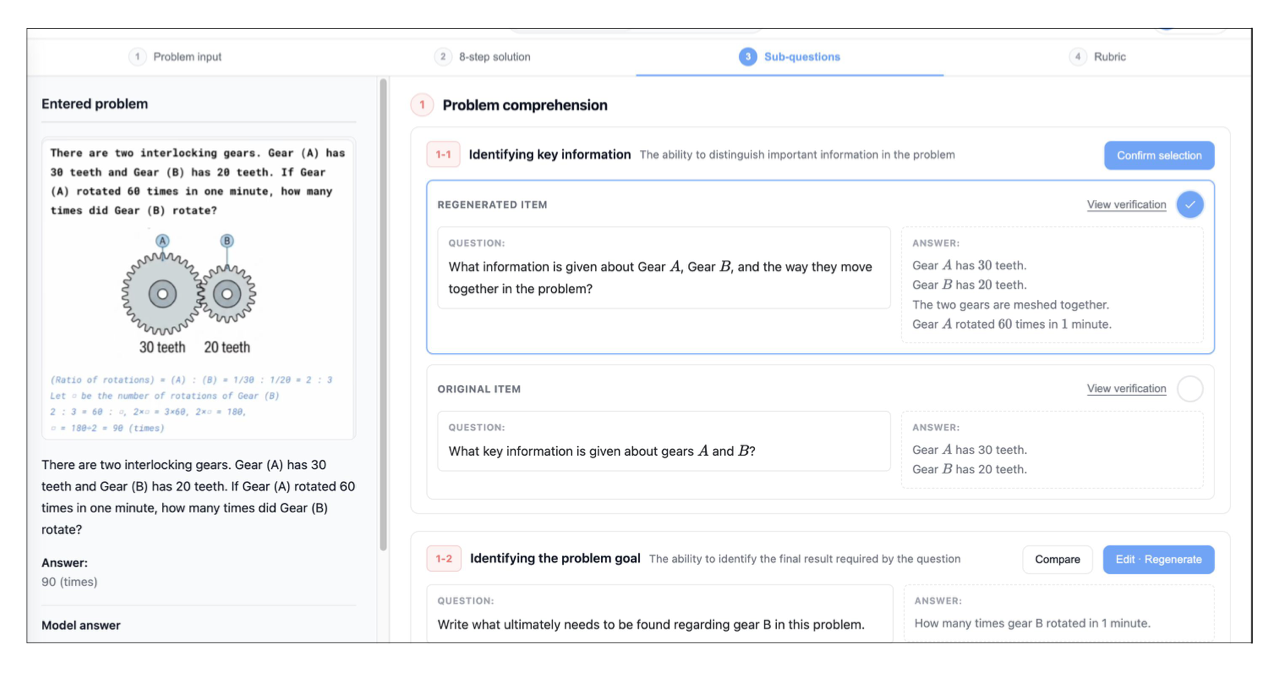
Task: Click the 1-1 sub-question badge
Action: coord(443,155)
